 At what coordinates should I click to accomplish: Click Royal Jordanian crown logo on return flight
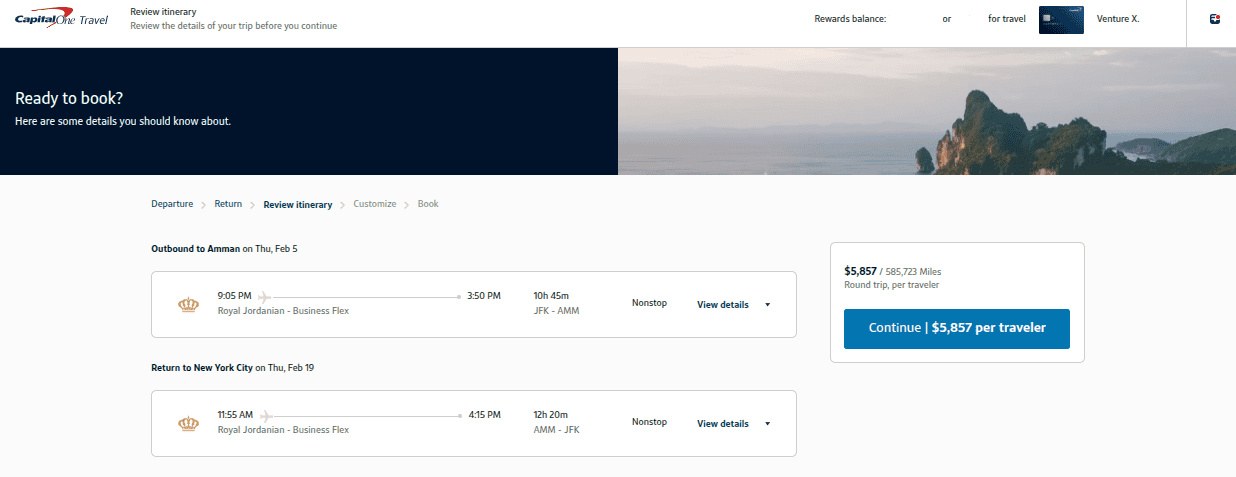pyautogui.click(x=188, y=423)
